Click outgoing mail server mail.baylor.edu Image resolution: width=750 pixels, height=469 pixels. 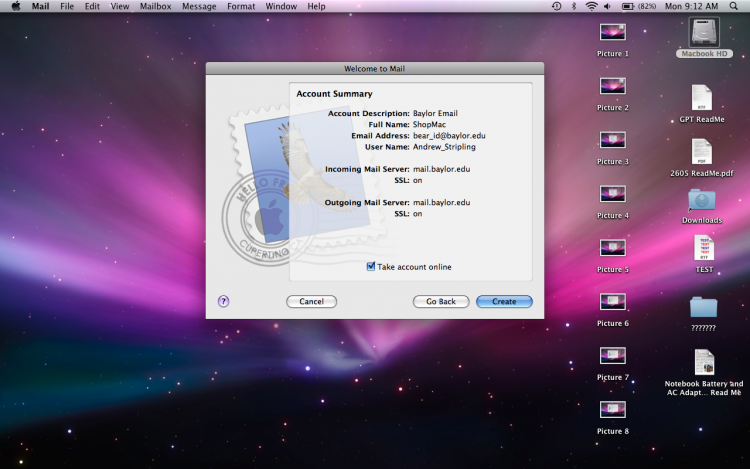point(441,203)
